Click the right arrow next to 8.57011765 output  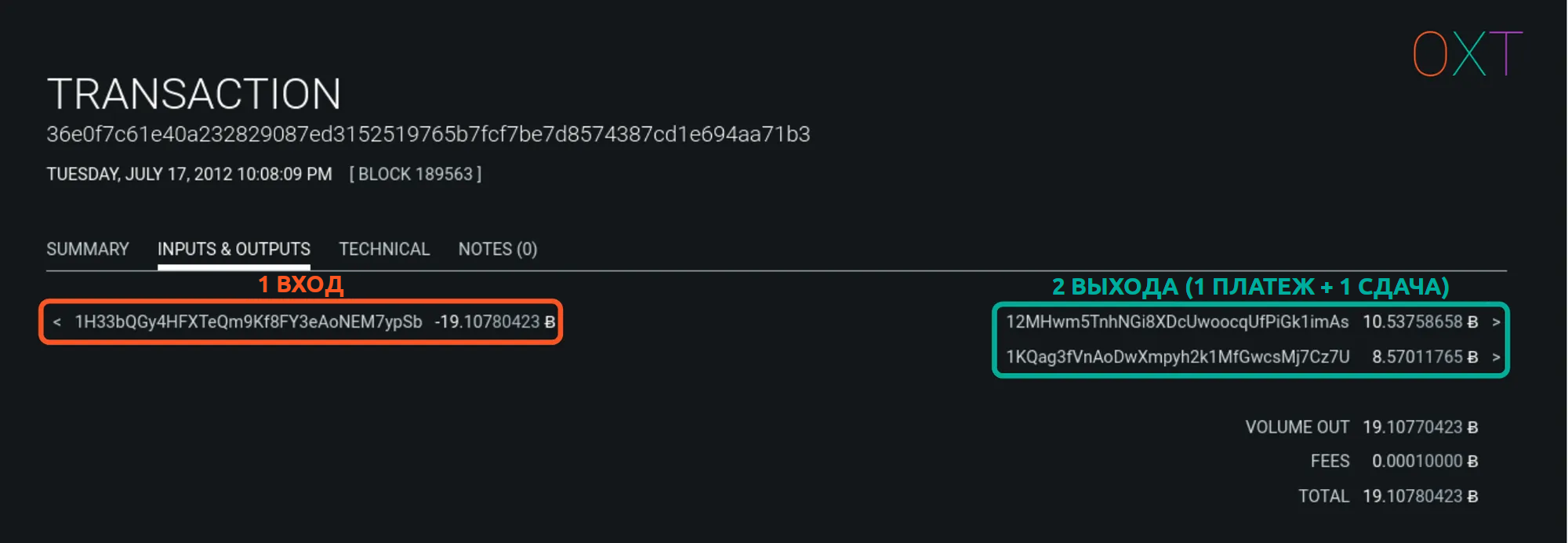1496,357
